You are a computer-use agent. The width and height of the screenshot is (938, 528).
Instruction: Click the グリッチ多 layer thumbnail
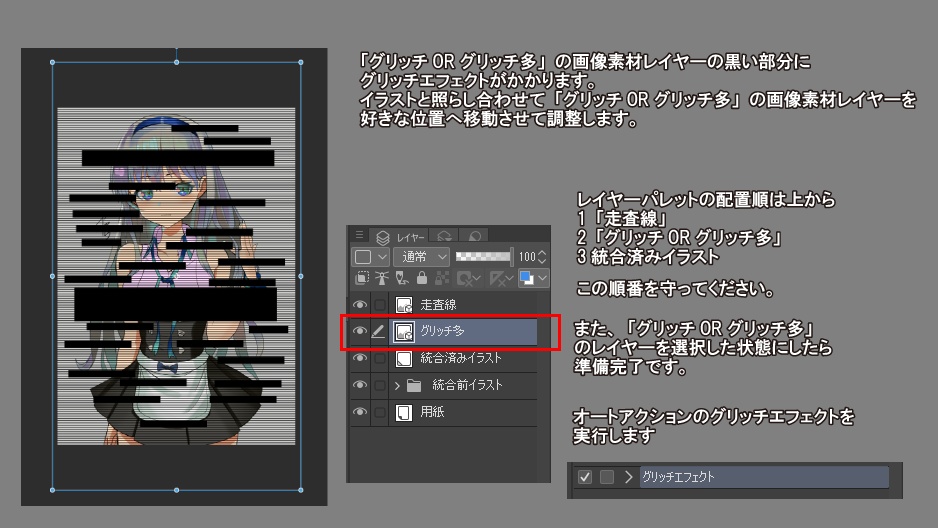[x=404, y=331]
